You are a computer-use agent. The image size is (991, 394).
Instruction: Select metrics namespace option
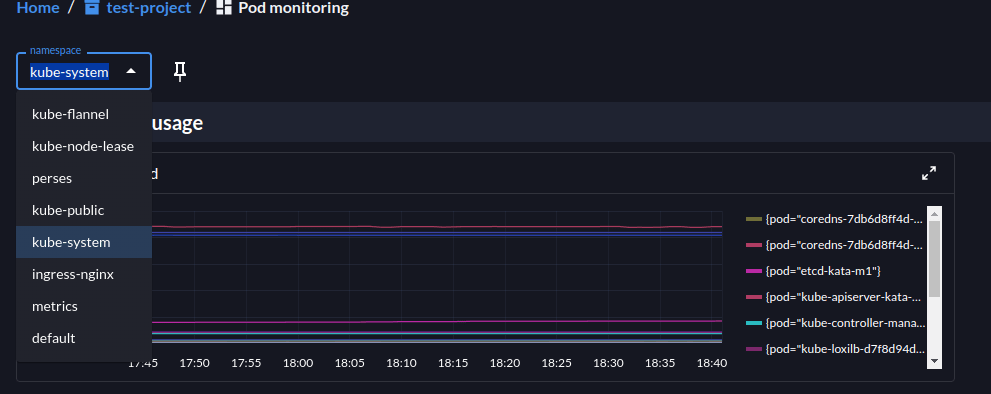point(84,306)
